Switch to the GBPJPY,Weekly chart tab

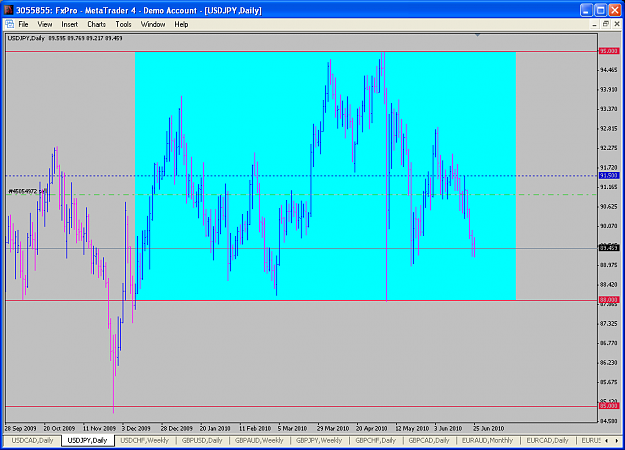pyautogui.click(x=319, y=440)
